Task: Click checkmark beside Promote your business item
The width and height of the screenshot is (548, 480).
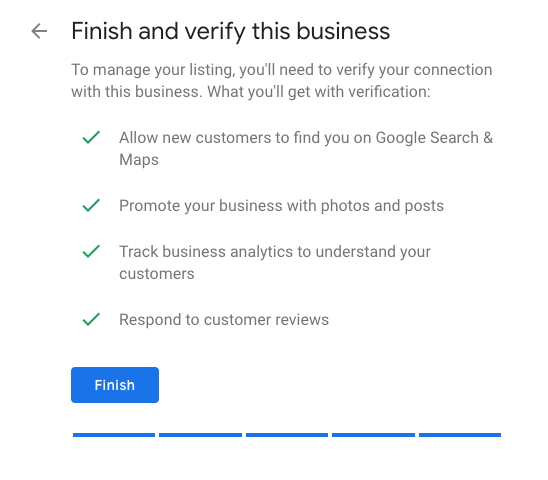Action: tap(91, 205)
